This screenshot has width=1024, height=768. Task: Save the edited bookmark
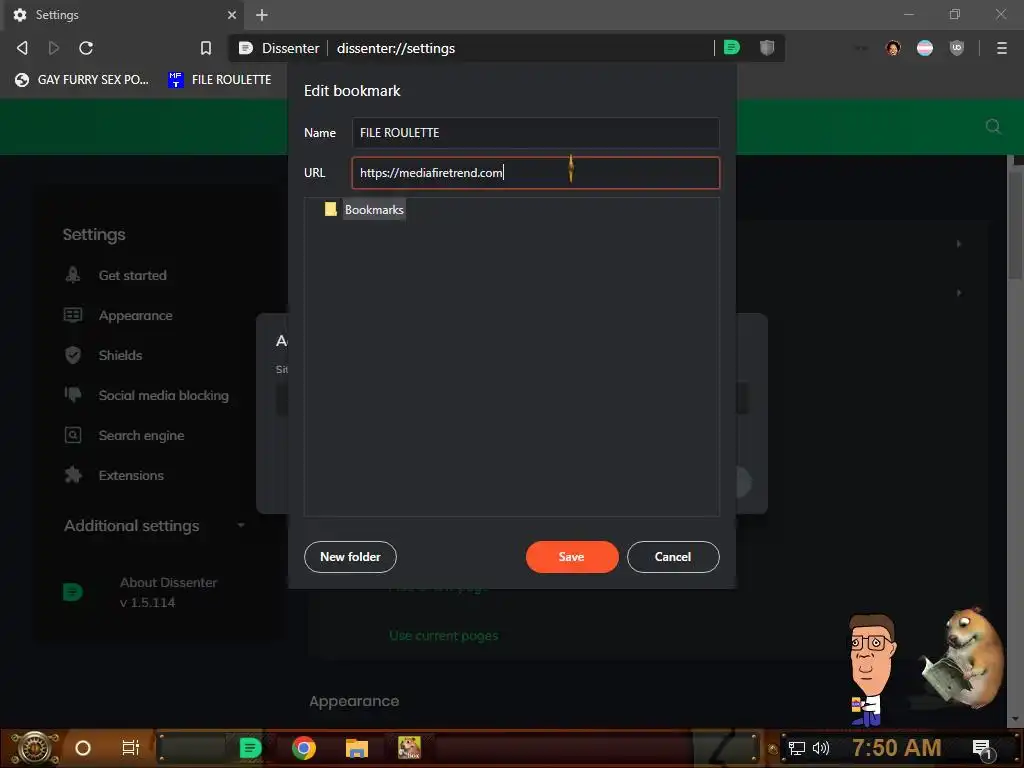571,556
